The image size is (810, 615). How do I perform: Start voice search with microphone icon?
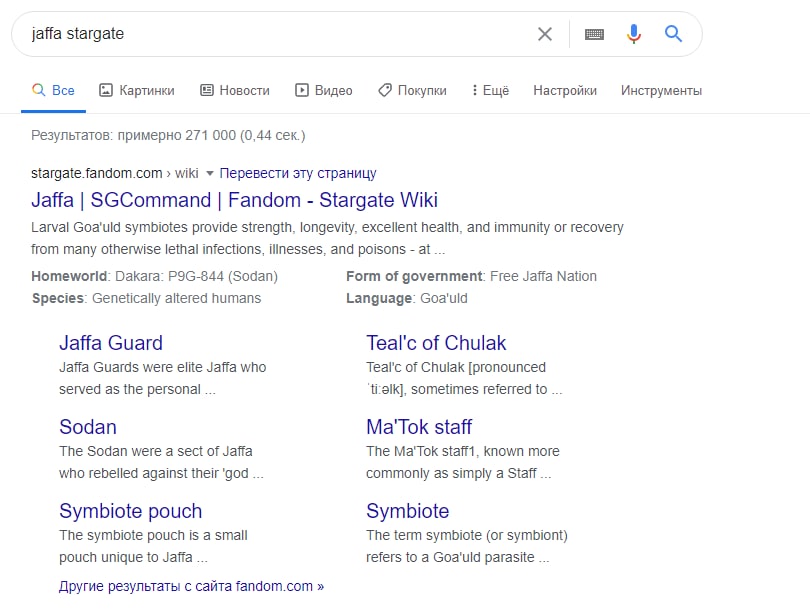[x=633, y=34]
